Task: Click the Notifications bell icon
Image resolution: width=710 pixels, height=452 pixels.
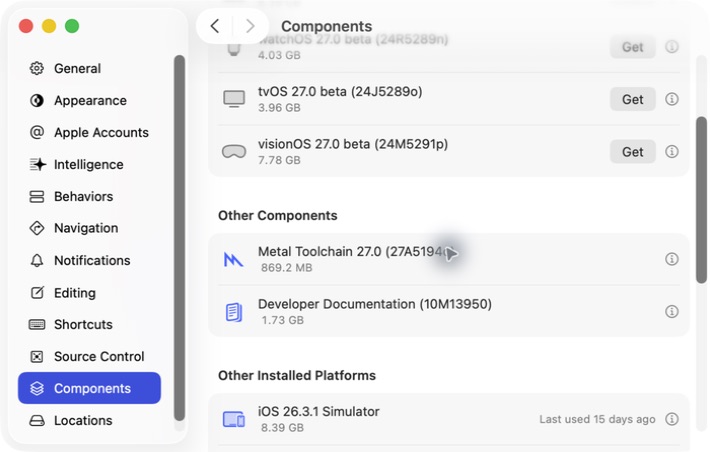Action: coord(37,260)
